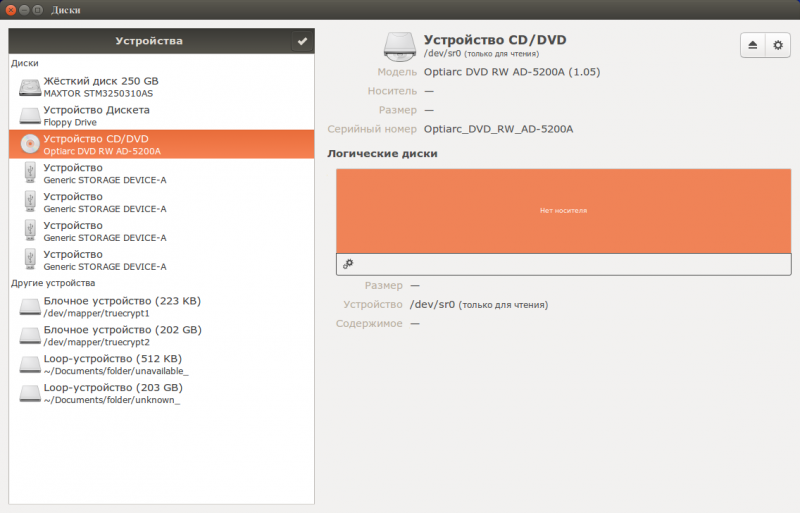Open partition options gears under volume map
800x513 pixels.
pyautogui.click(x=348, y=264)
